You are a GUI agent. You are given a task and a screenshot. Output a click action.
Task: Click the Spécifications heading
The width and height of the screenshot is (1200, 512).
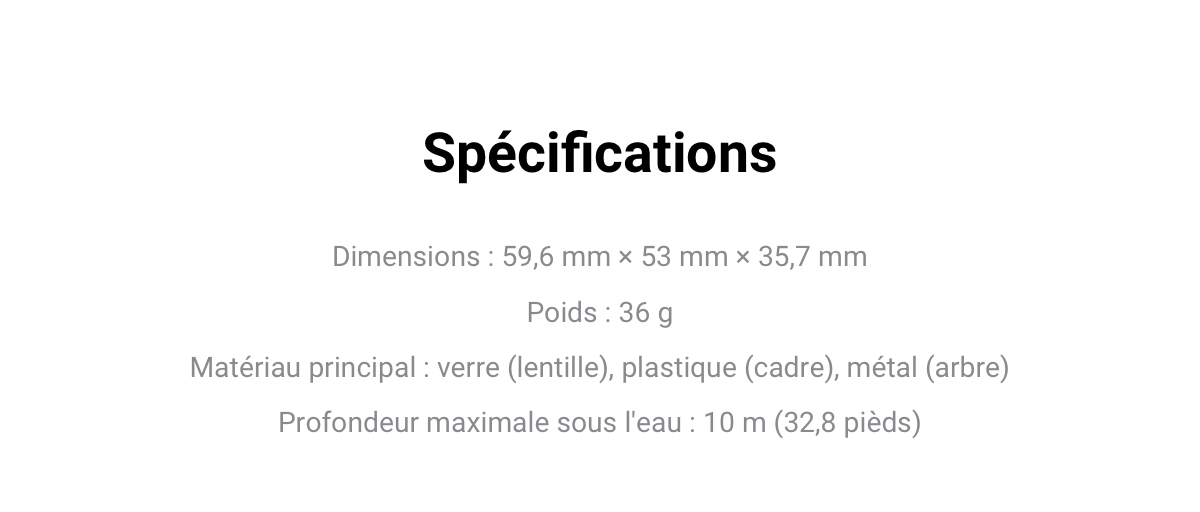coord(600,154)
